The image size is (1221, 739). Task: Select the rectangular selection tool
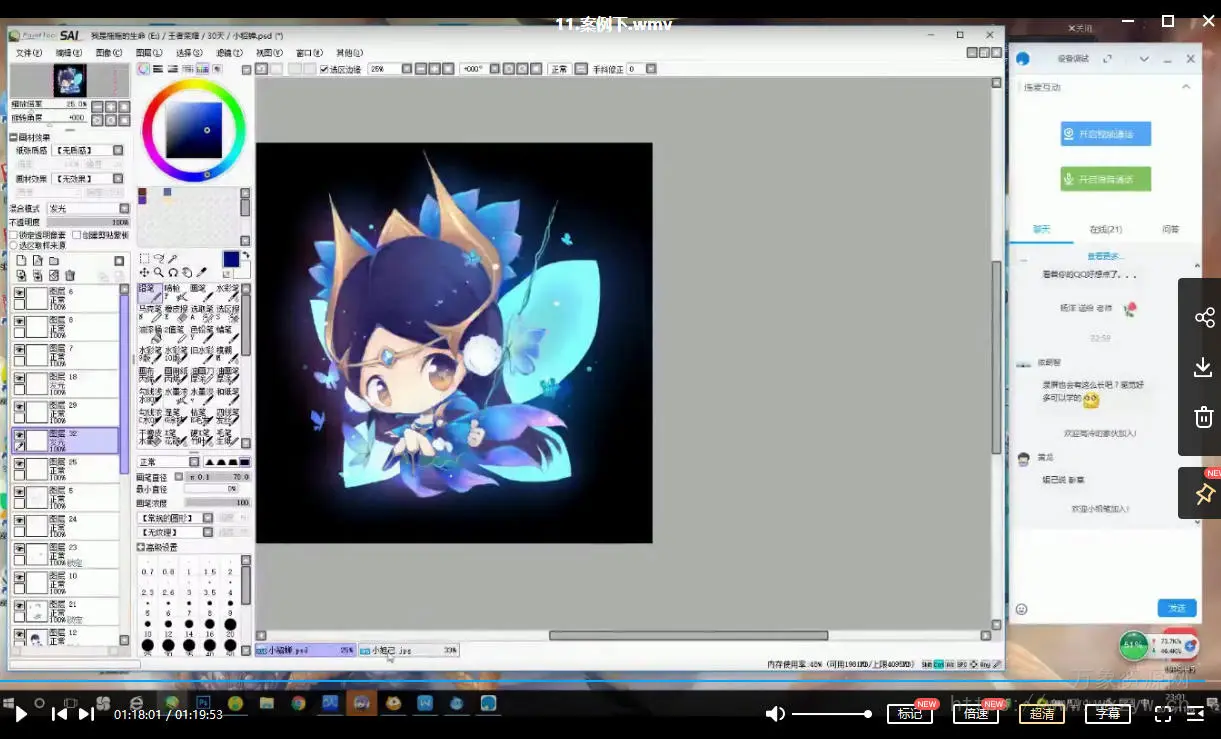point(144,259)
